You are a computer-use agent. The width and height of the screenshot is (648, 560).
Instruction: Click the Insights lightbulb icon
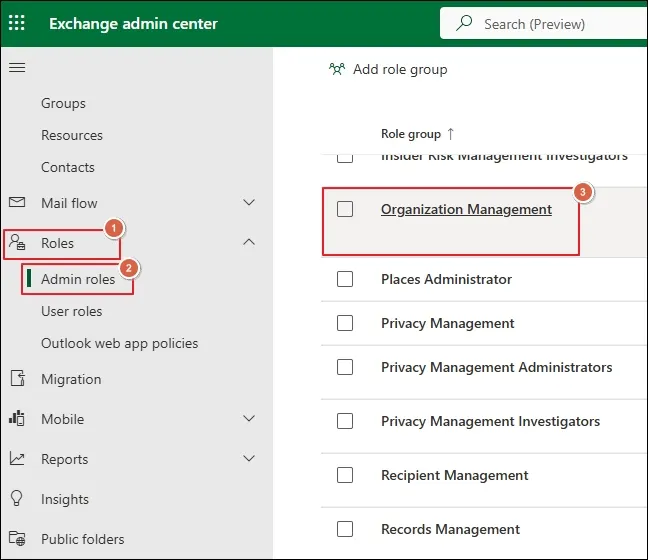coord(17,498)
